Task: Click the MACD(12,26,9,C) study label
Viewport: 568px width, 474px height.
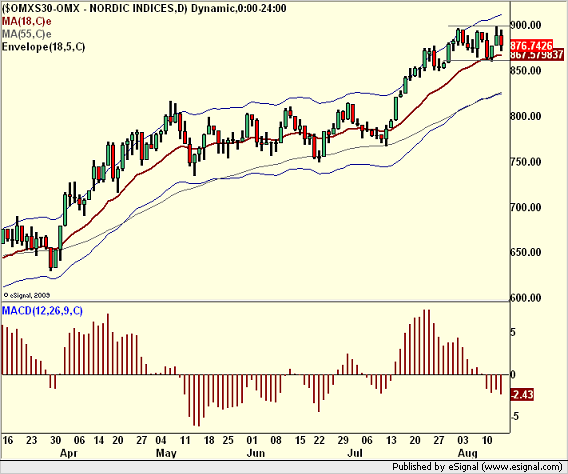Action: [42, 311]
